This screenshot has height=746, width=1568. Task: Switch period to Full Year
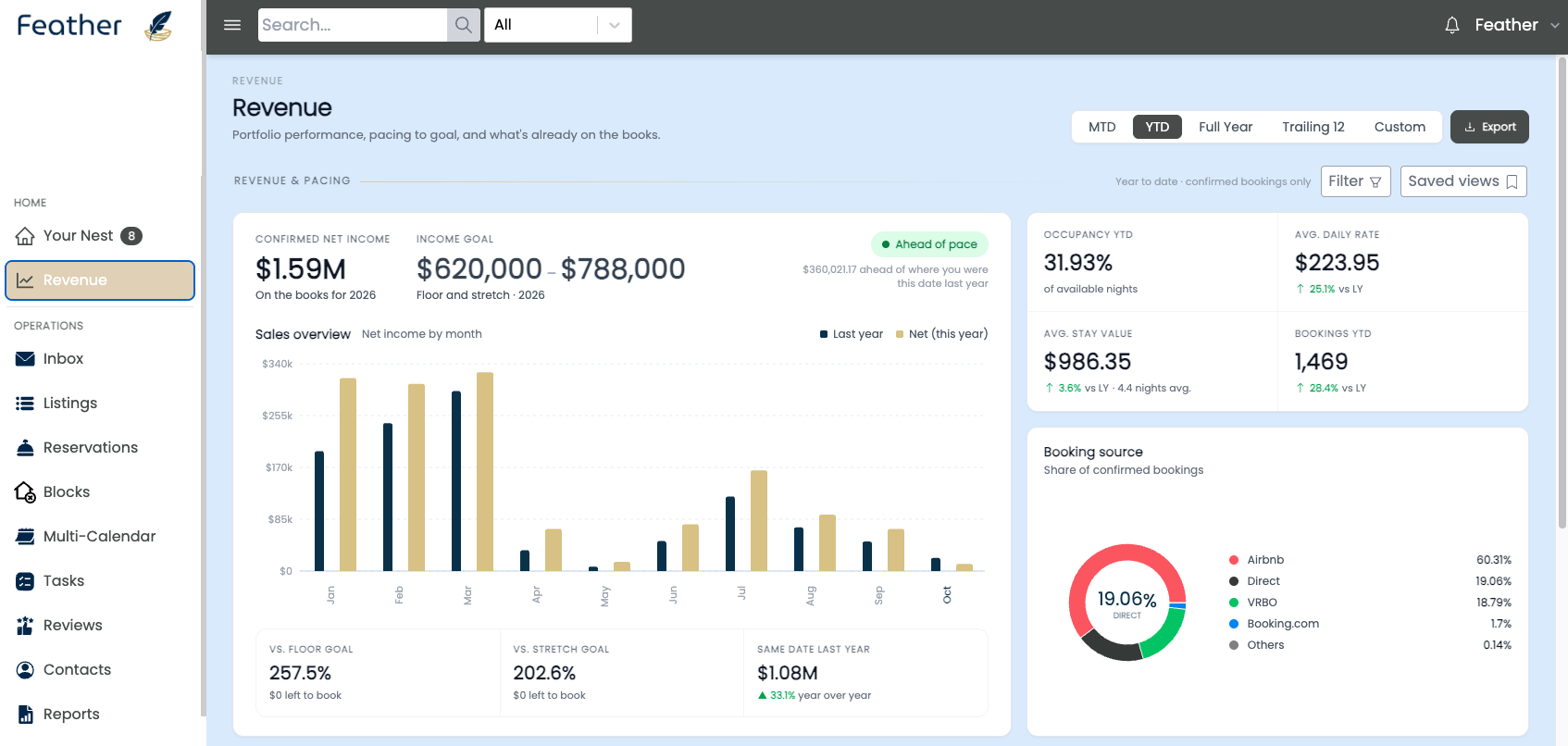[x=1226, y=128]
